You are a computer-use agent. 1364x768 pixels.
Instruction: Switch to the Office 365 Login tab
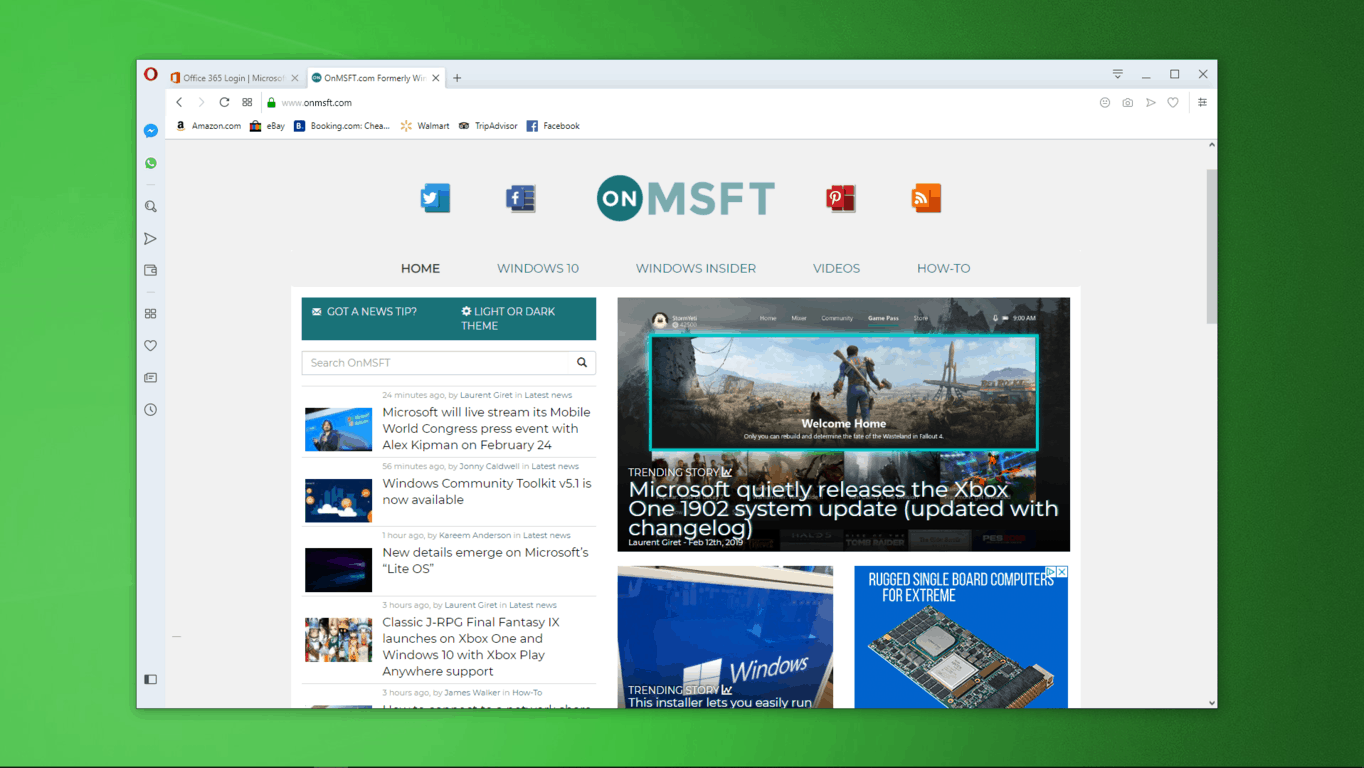coord(235,78)
